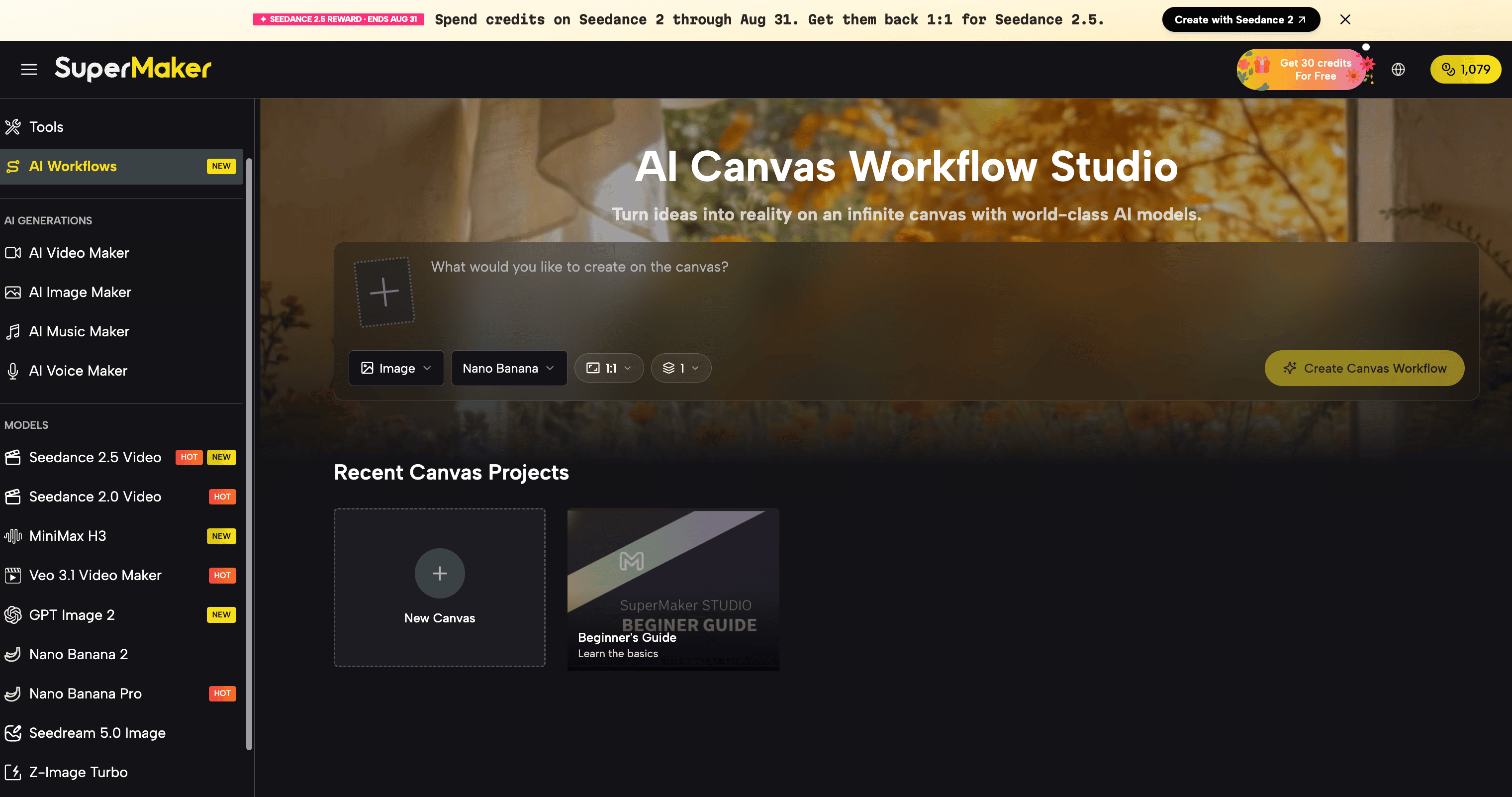This screenshot has width=1512, height=797.
Task: Go to AI Voice Maker
Action: coord(121,371)
